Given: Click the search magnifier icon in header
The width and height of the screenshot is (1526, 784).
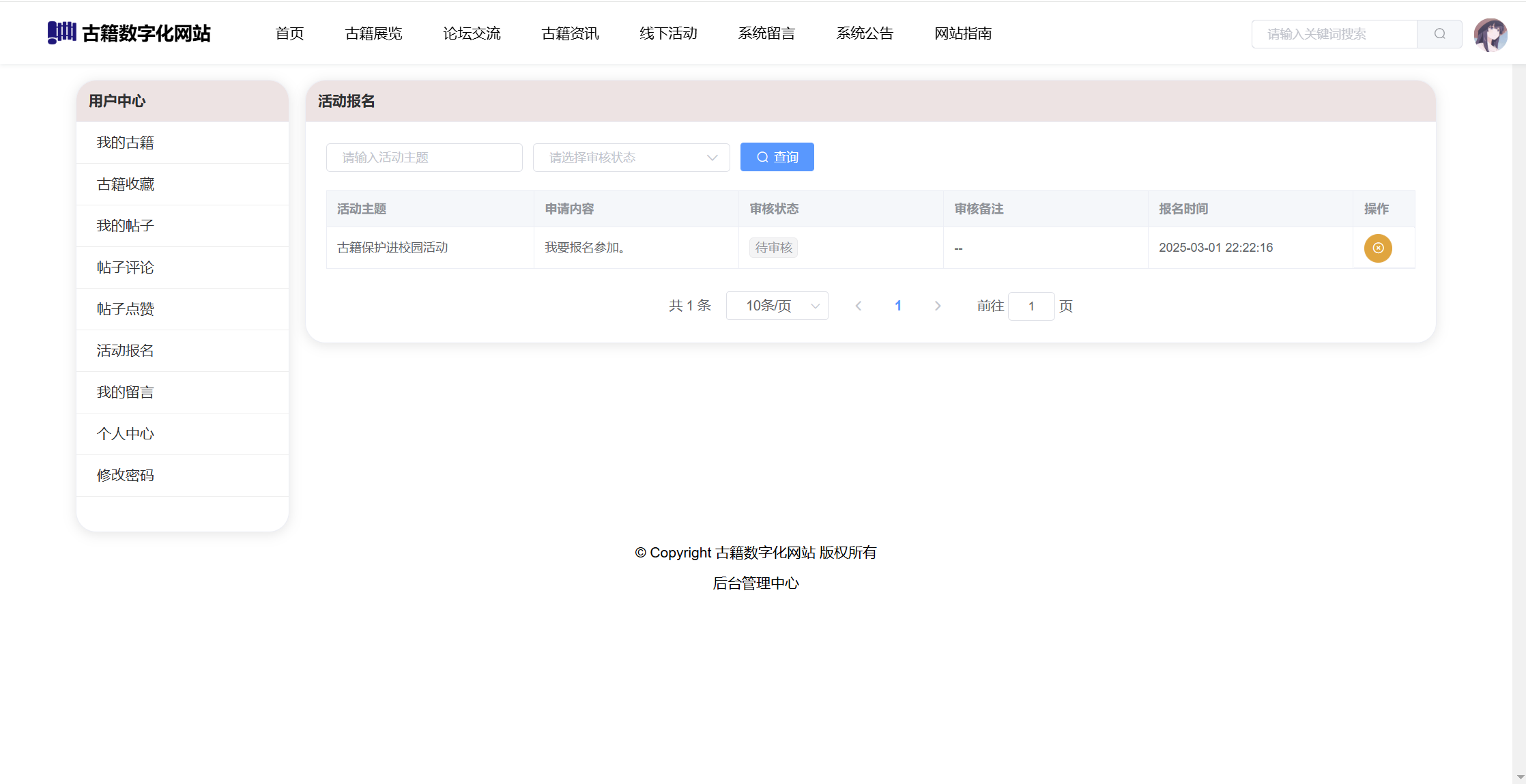Looking at the screenshot, I should tap(1439, 34).
